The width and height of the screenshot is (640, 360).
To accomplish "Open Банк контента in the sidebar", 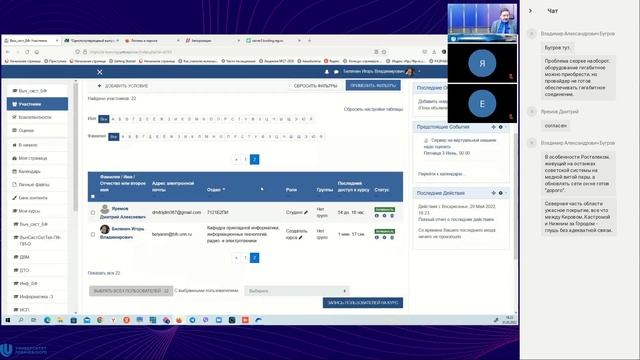I will coord(38,198).
